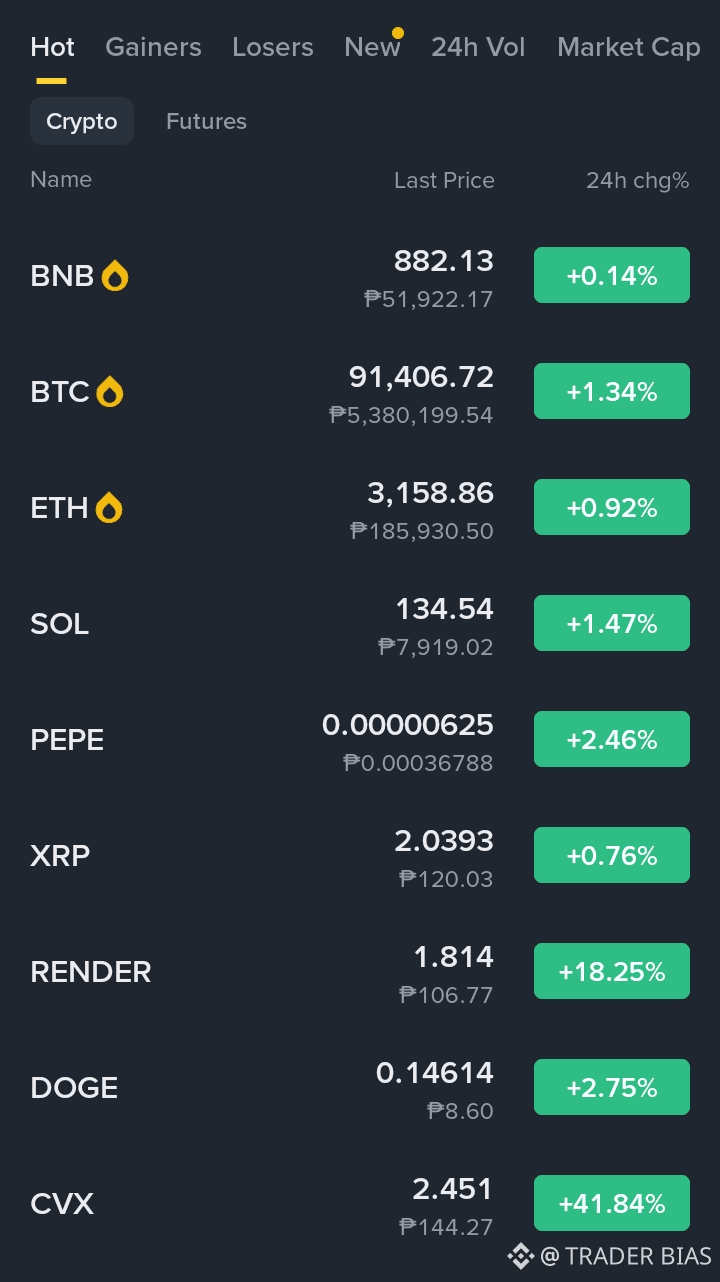Sort by the Name column header
Image resolution: width=720 pixels, height=1282 pixels.
pyautogui.click(x=61, y=179)
